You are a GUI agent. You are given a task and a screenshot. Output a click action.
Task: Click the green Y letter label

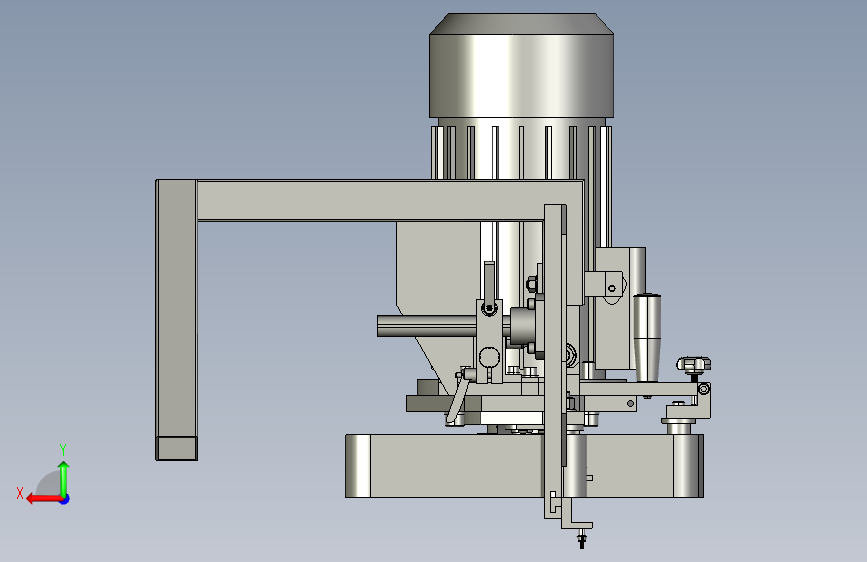click(63, 449)
